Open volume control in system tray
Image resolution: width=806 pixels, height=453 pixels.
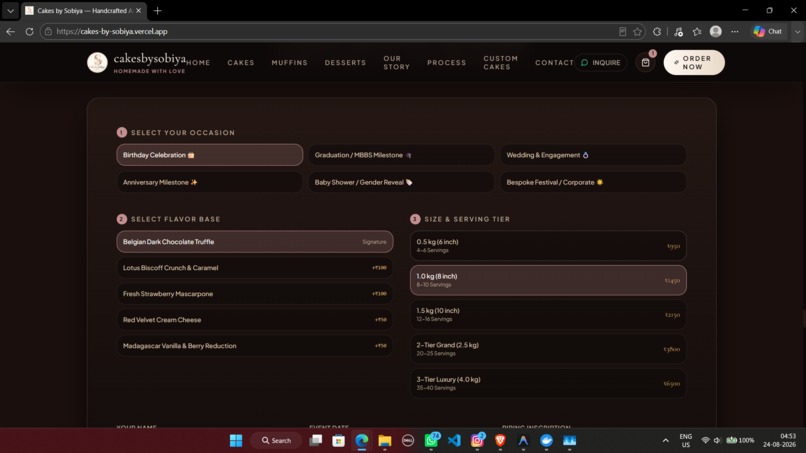[x=718, y=441]
